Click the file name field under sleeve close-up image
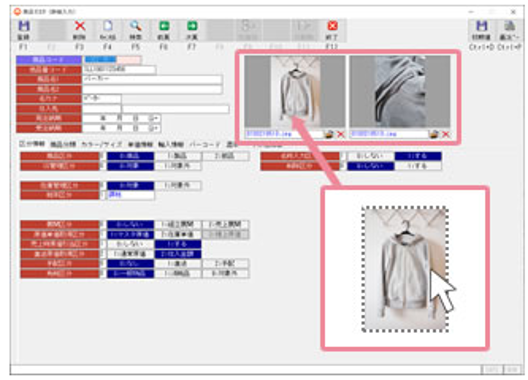The width and height of the screenshot is (528, 380). pos(389,134)
